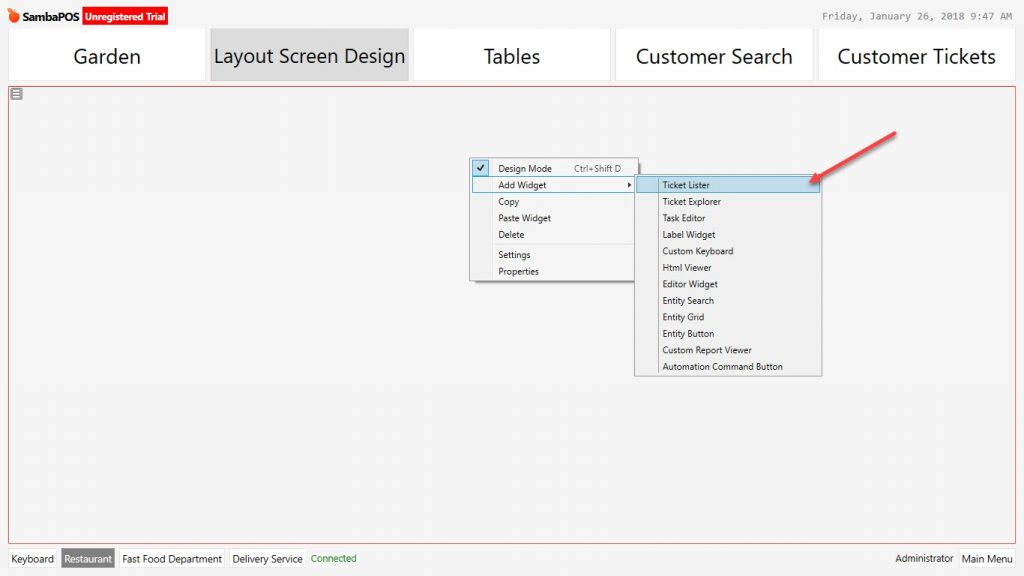Image resolution: width=1024 pixels, height=576 pixels.
Task: Open Settings from the context menu
Action: point(553,255)
